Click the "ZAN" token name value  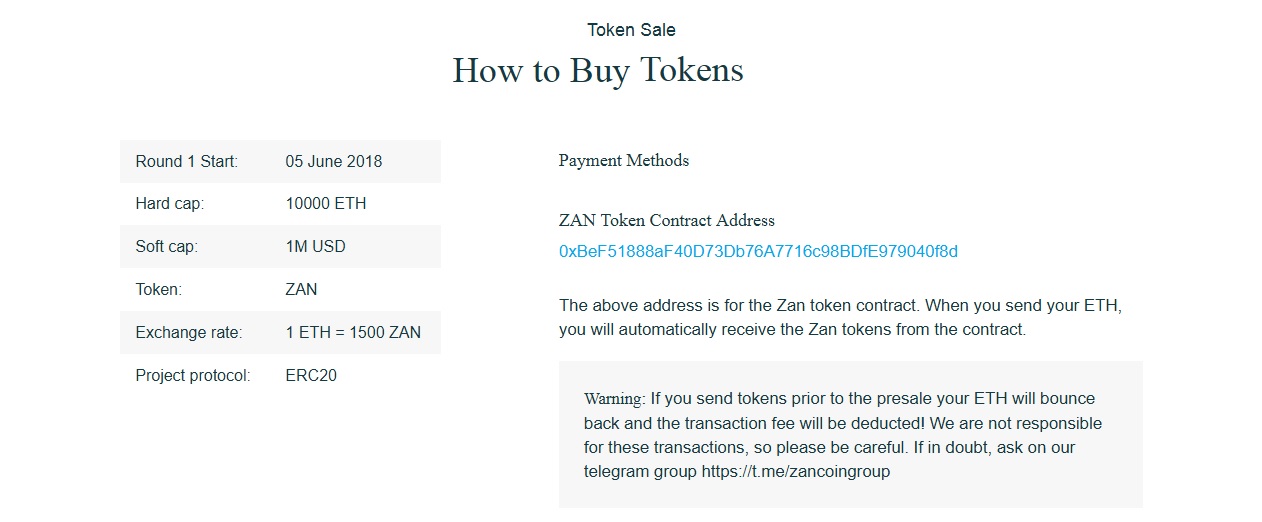pos(301,290)
